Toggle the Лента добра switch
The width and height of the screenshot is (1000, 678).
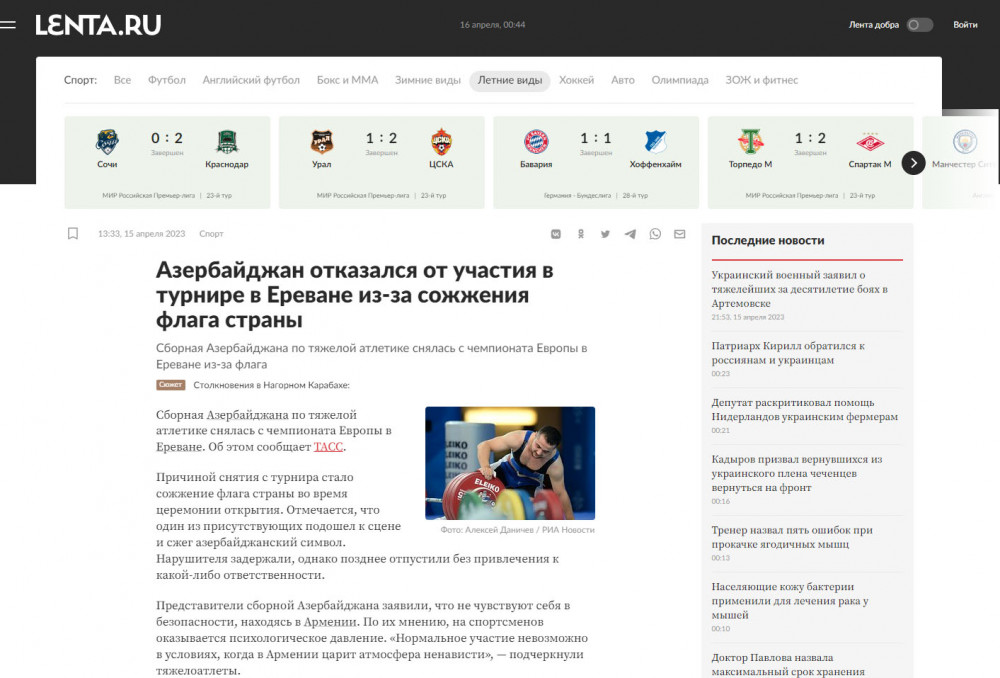920,25
